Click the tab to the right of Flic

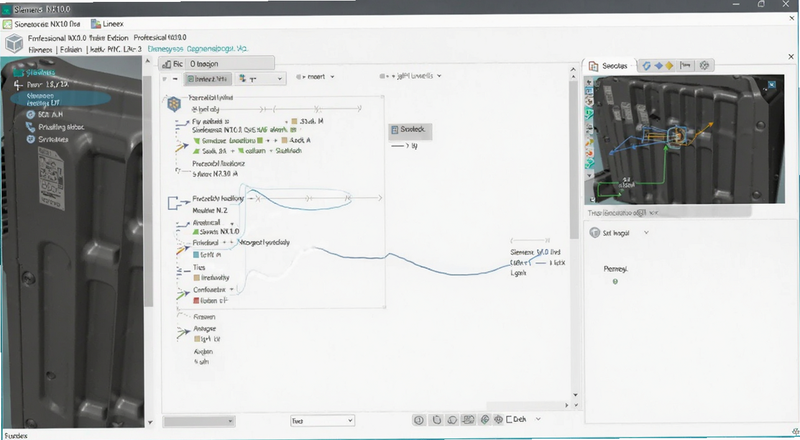[x=231, y=64]
